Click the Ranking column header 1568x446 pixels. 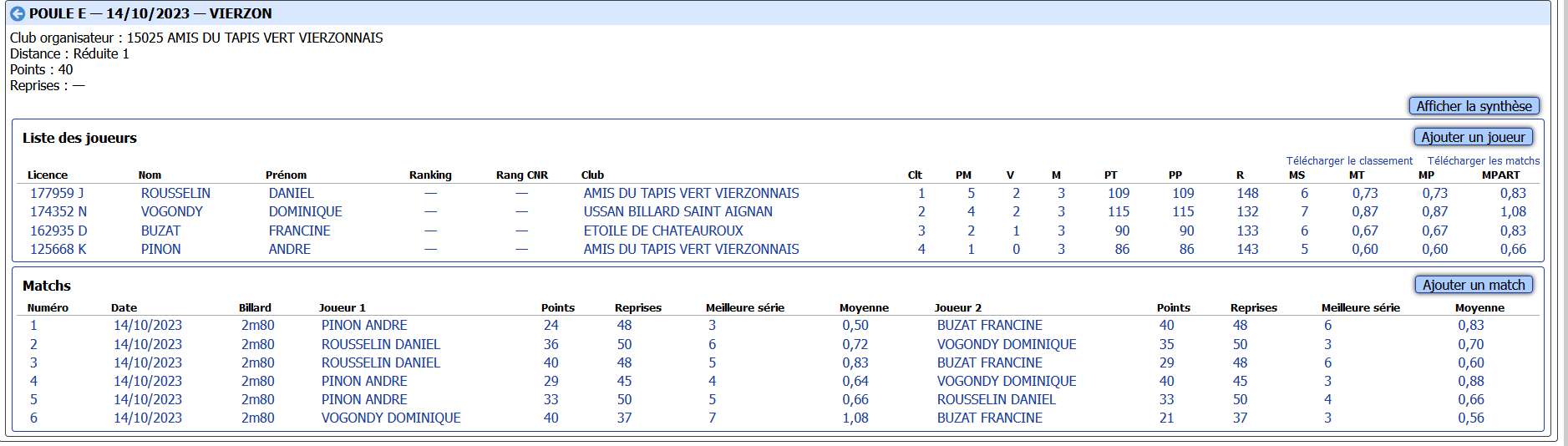[x=430, y=175]
